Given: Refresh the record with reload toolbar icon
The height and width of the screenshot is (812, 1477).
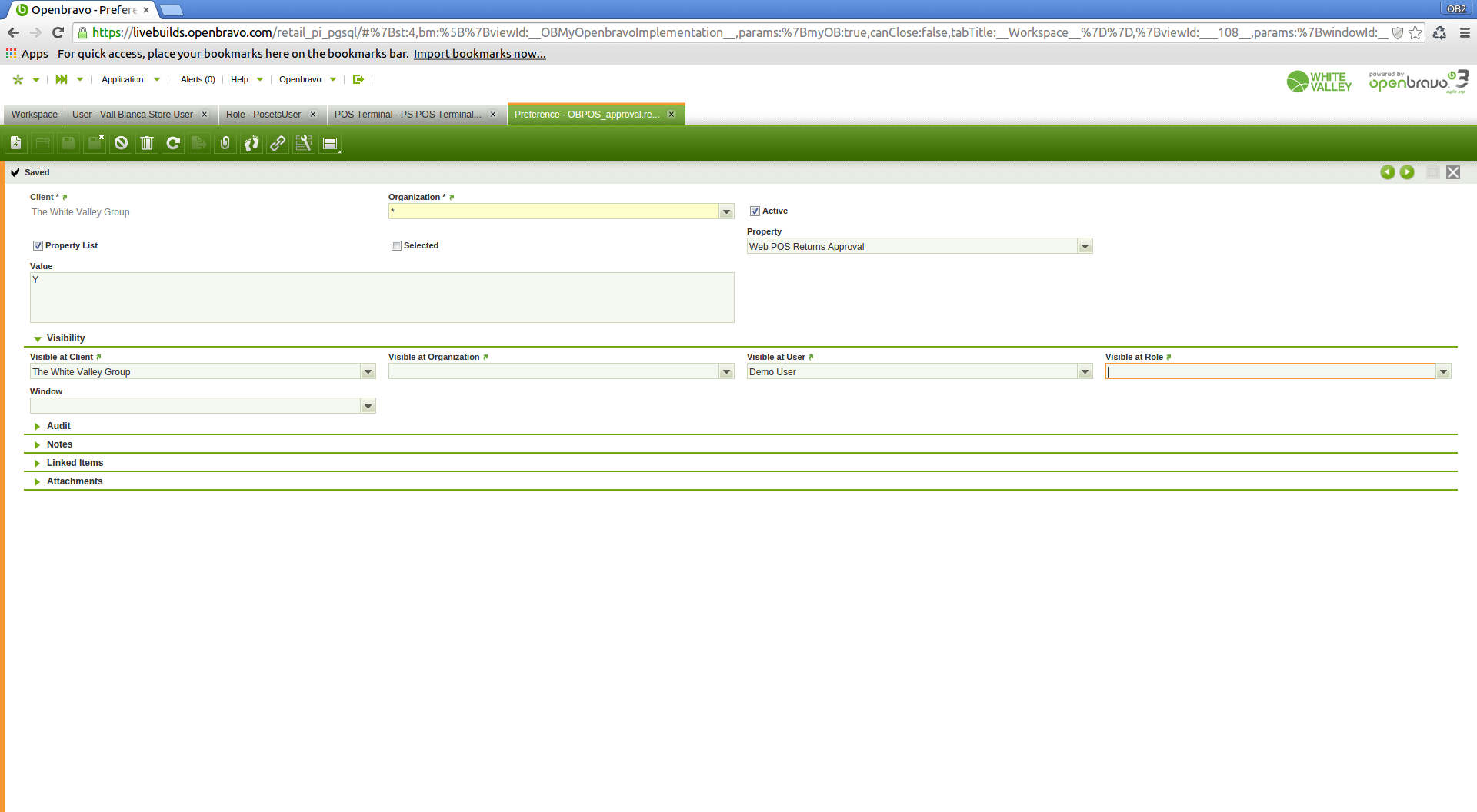Looking at the screenshot, I should (173, 143).
